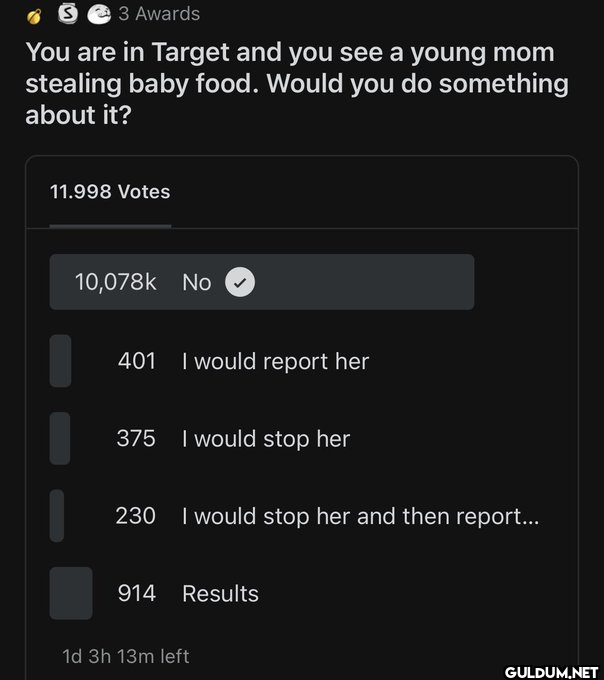Click the white face award icon
This screenshot has height=680, width=604.
coord(99,14)
